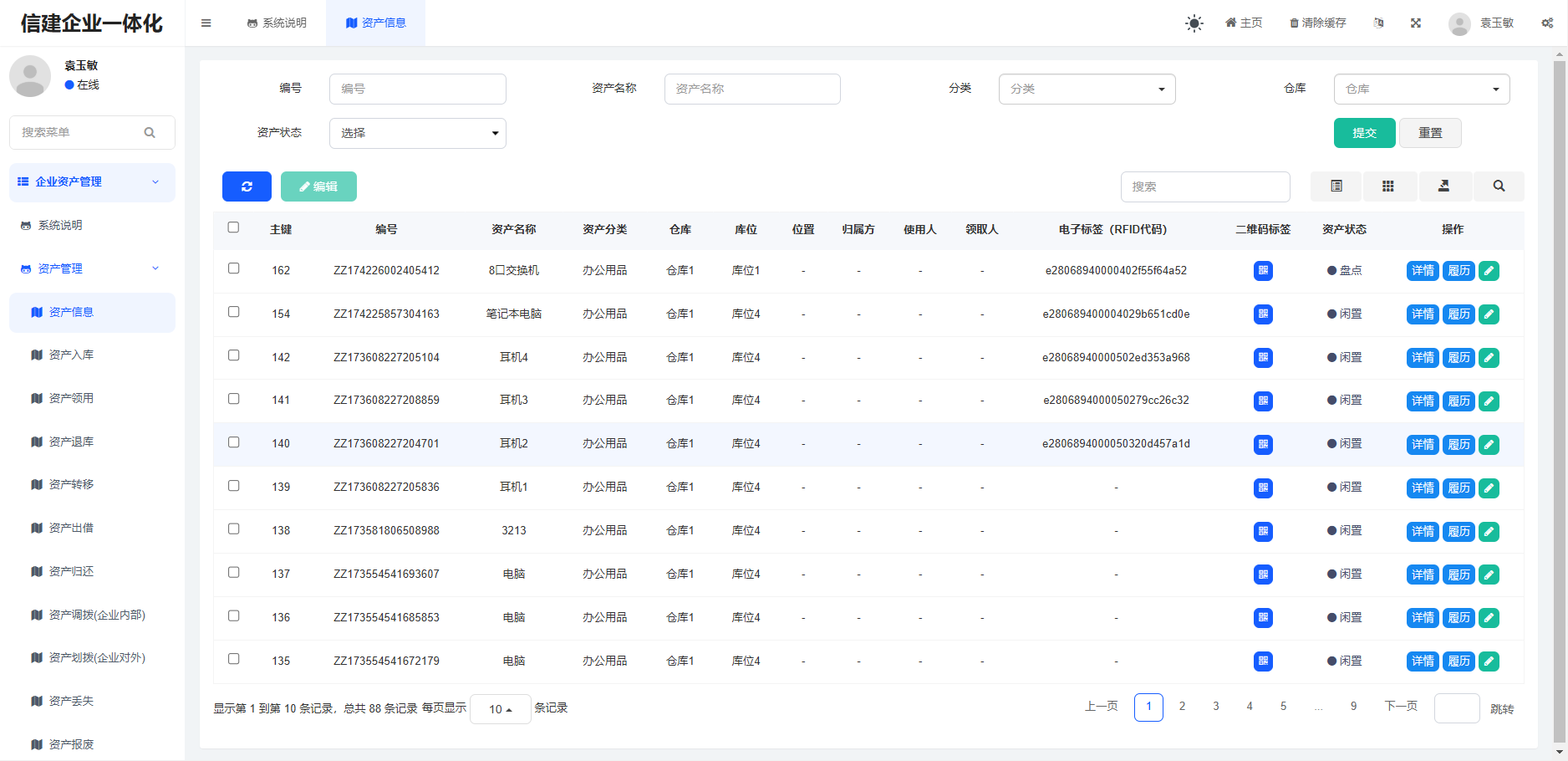
Task: Click the 重置 button
Action: [1430, 133]
